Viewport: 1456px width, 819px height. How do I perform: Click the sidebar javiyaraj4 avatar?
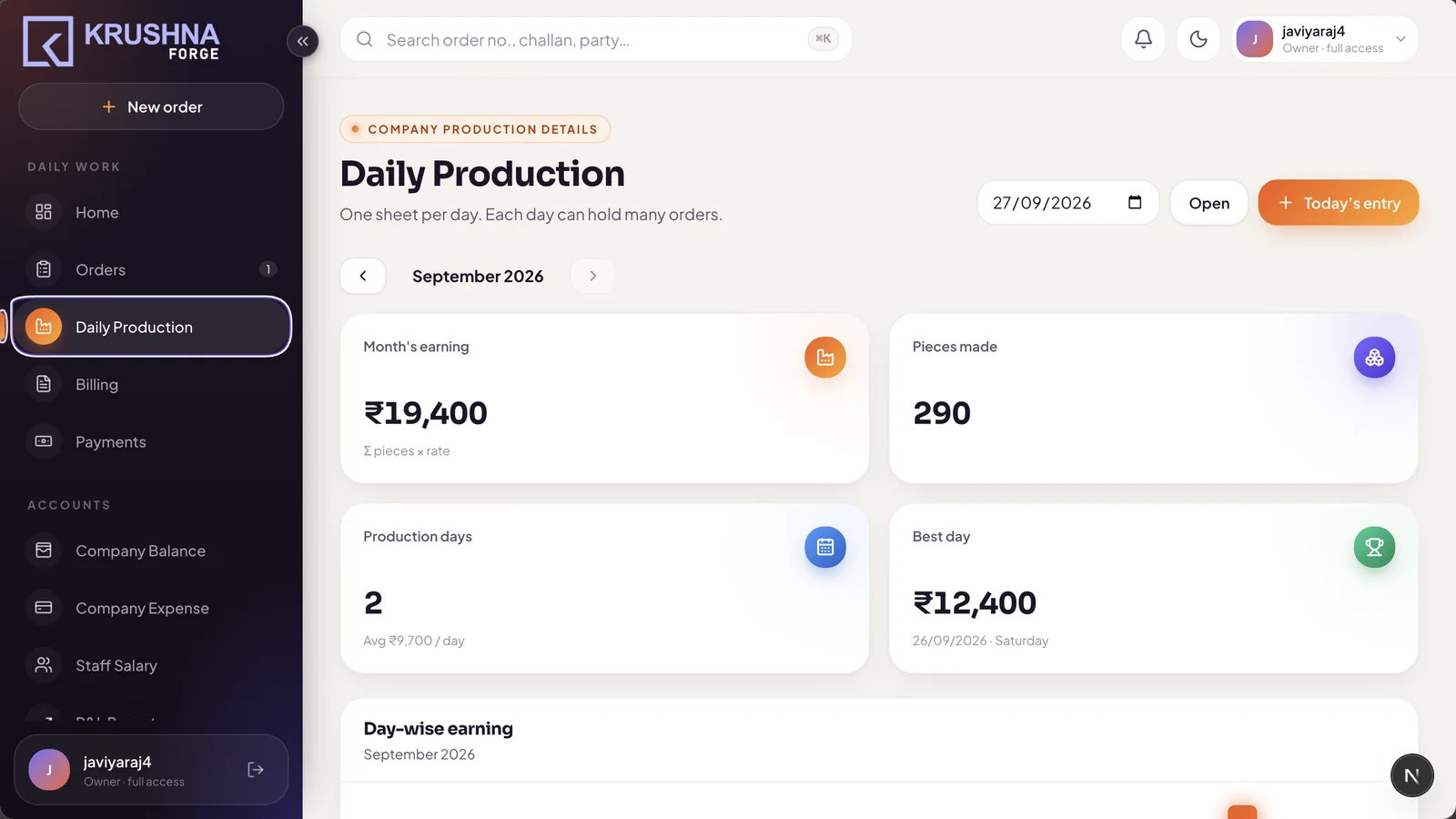click(49, 770)
